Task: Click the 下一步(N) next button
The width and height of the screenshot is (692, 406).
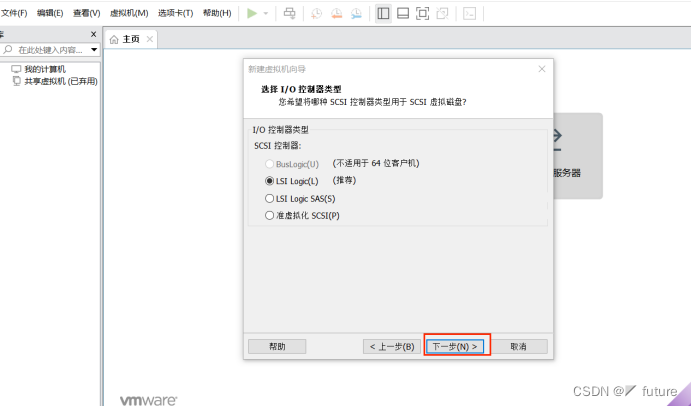Action: [x=455, y=346]
